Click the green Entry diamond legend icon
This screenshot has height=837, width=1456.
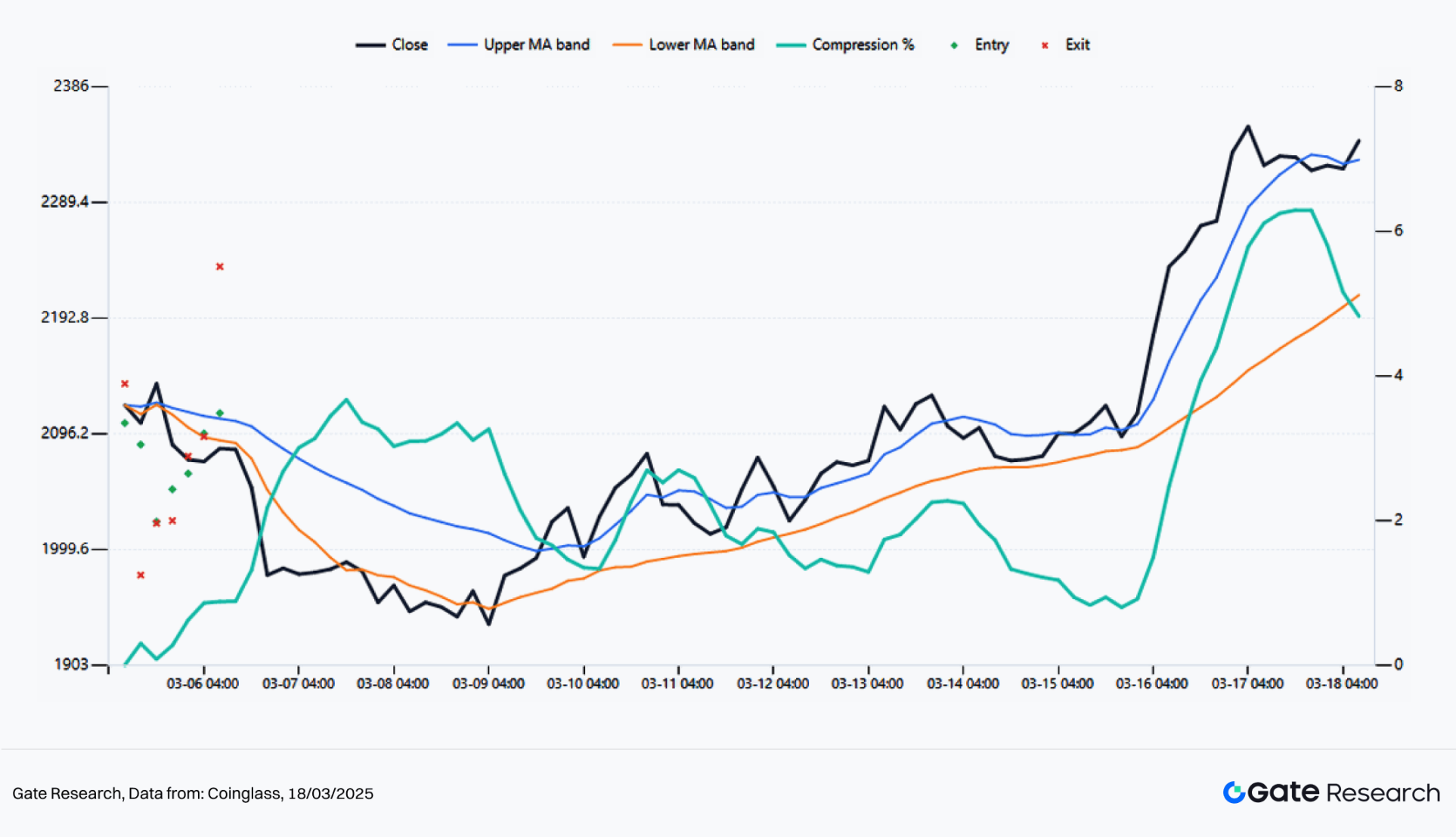tap(954, 45)
